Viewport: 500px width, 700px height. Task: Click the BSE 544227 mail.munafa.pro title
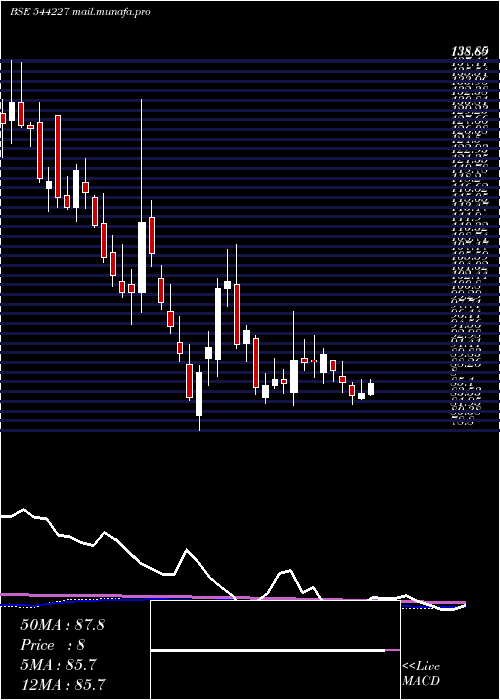(80, 12)
